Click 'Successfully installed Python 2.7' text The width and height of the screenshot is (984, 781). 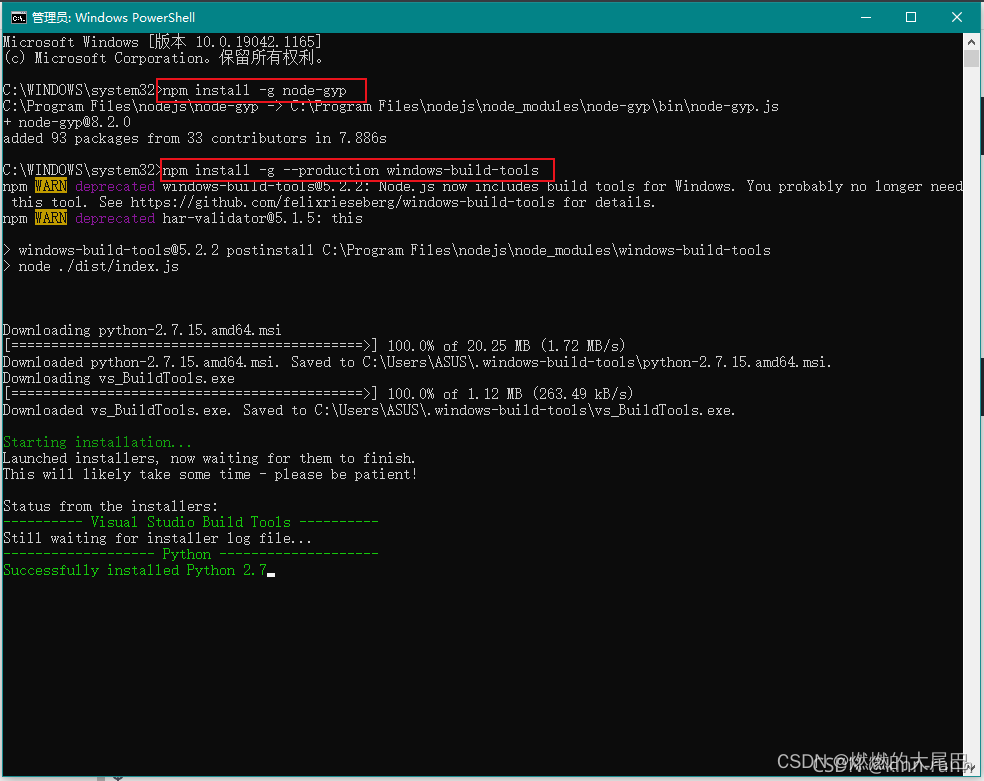coord(135,570)
